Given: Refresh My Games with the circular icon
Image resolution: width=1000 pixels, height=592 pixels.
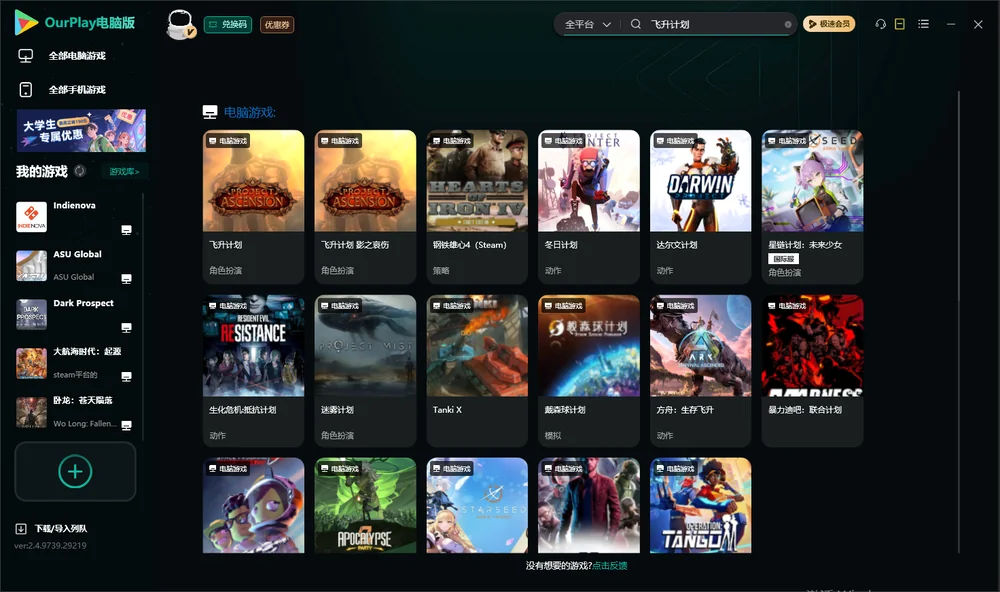Looking at the screenshot, I should pos(80,171).
